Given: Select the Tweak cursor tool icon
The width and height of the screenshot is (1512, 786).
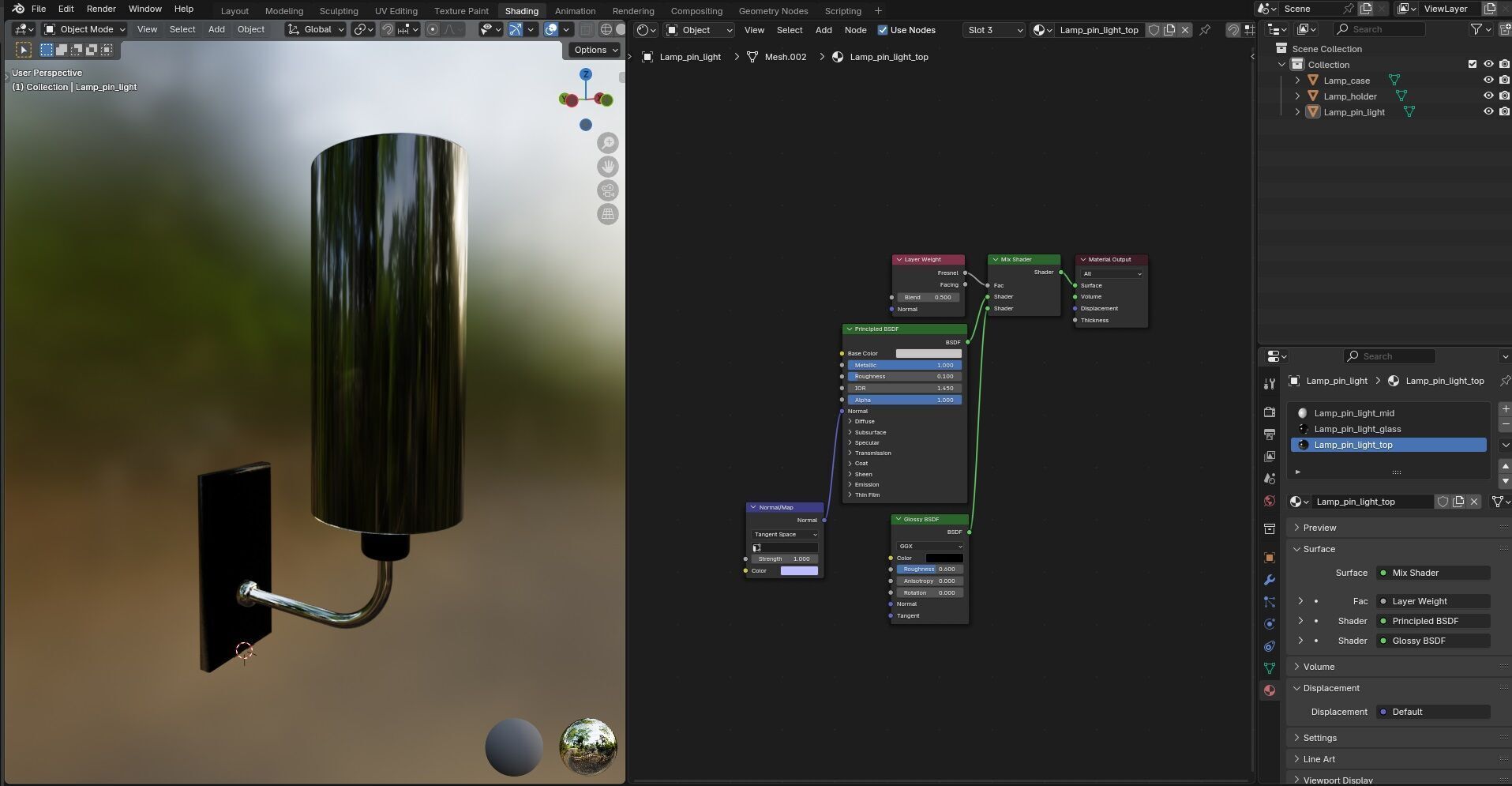Looking at the screenshot, I should coord(24,50).
